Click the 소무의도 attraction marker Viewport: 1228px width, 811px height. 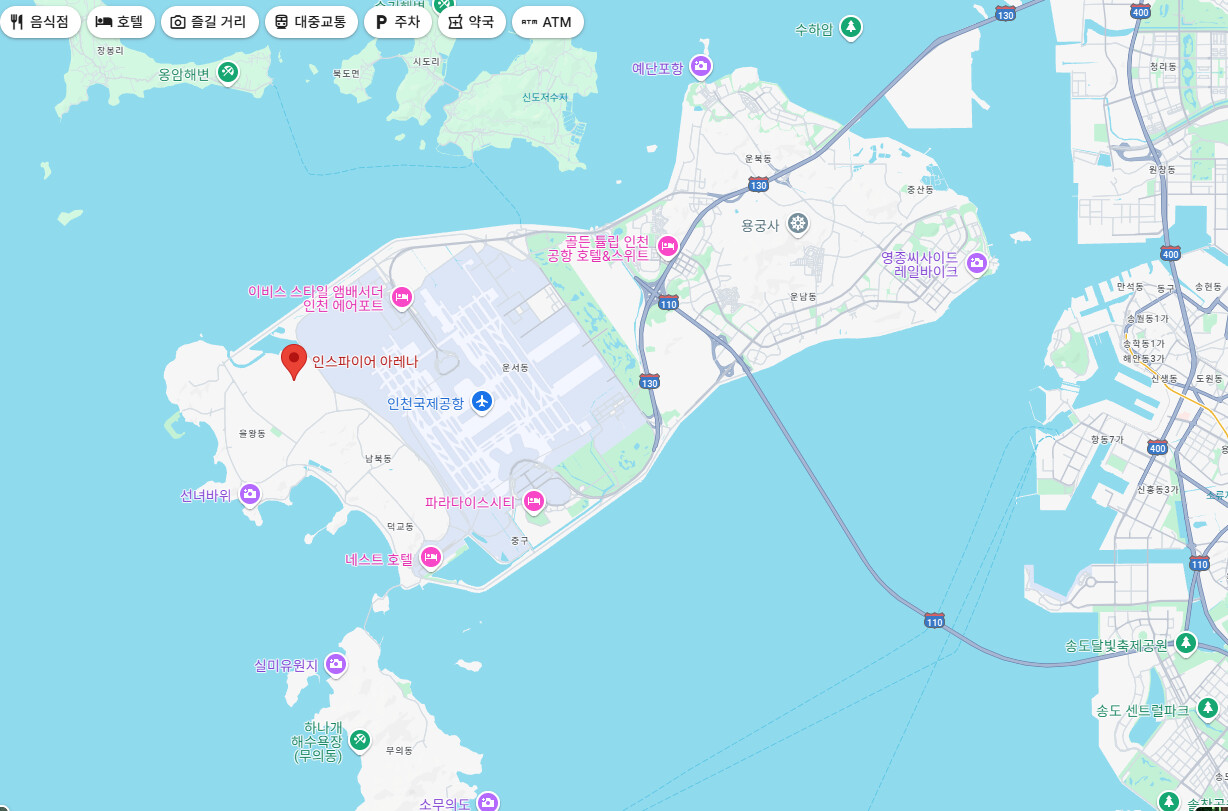(488, 801)
